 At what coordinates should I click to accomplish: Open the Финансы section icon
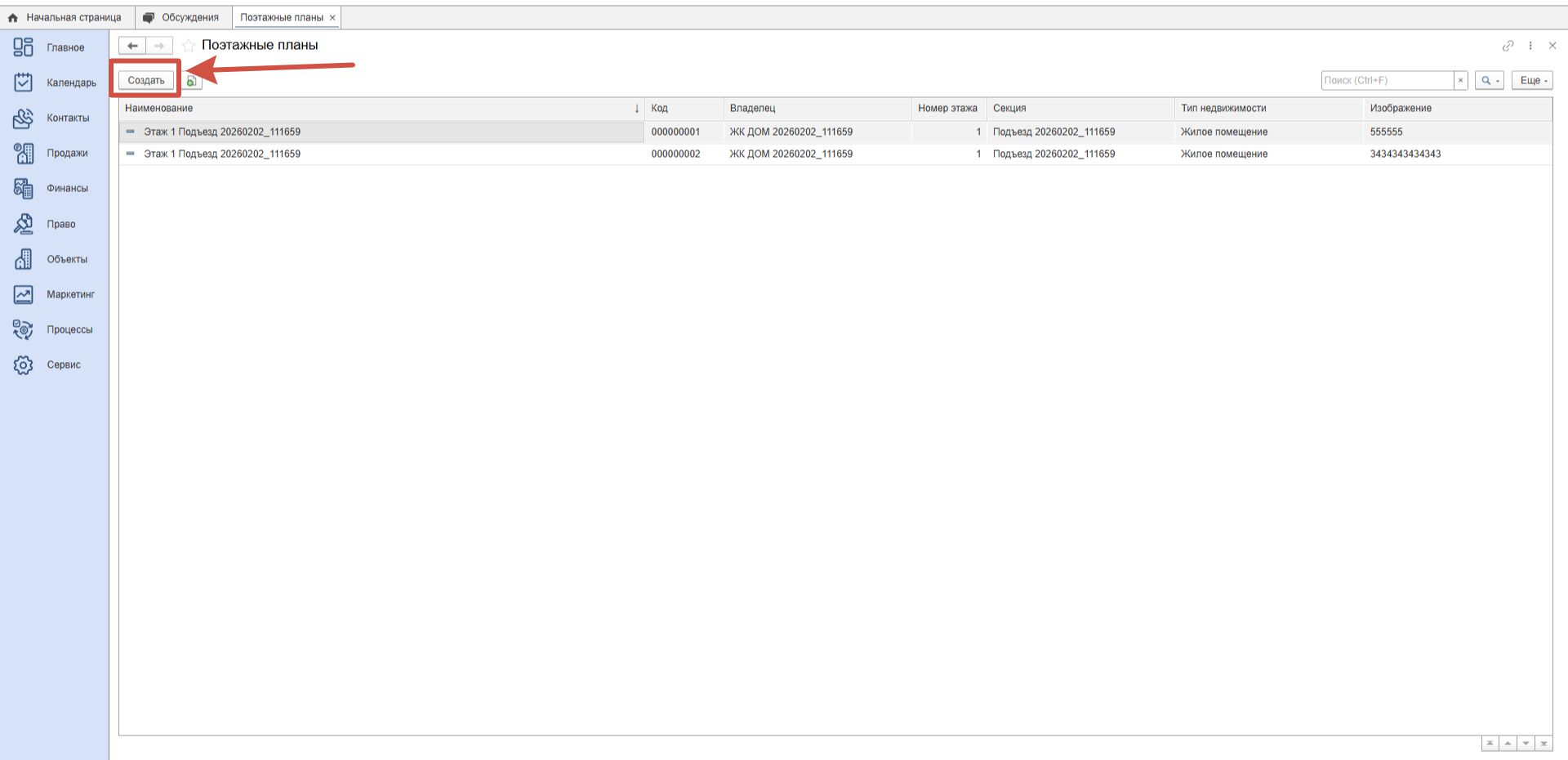[23, 189]
